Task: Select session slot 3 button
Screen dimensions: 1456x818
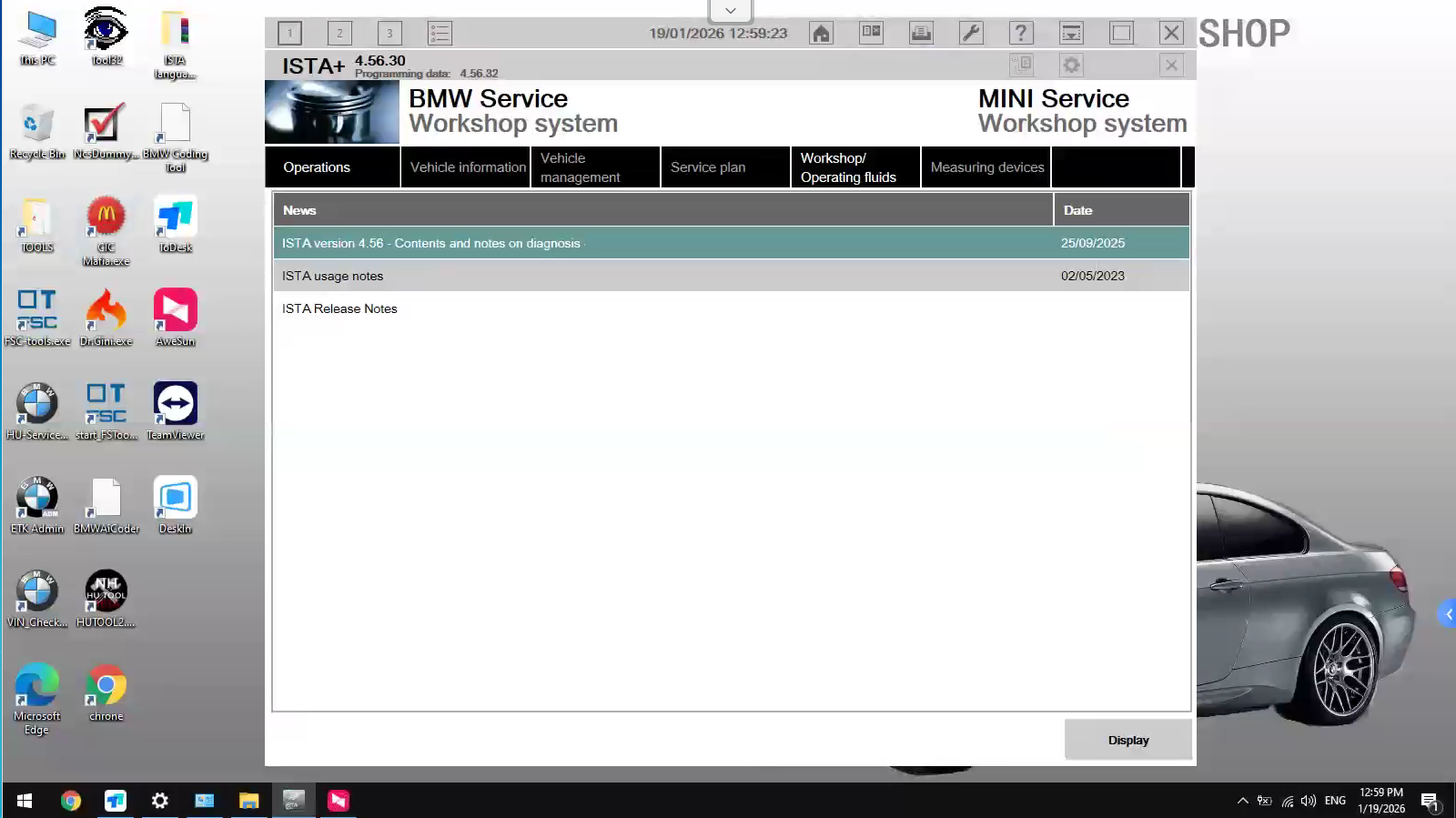Action: [389, 34]
